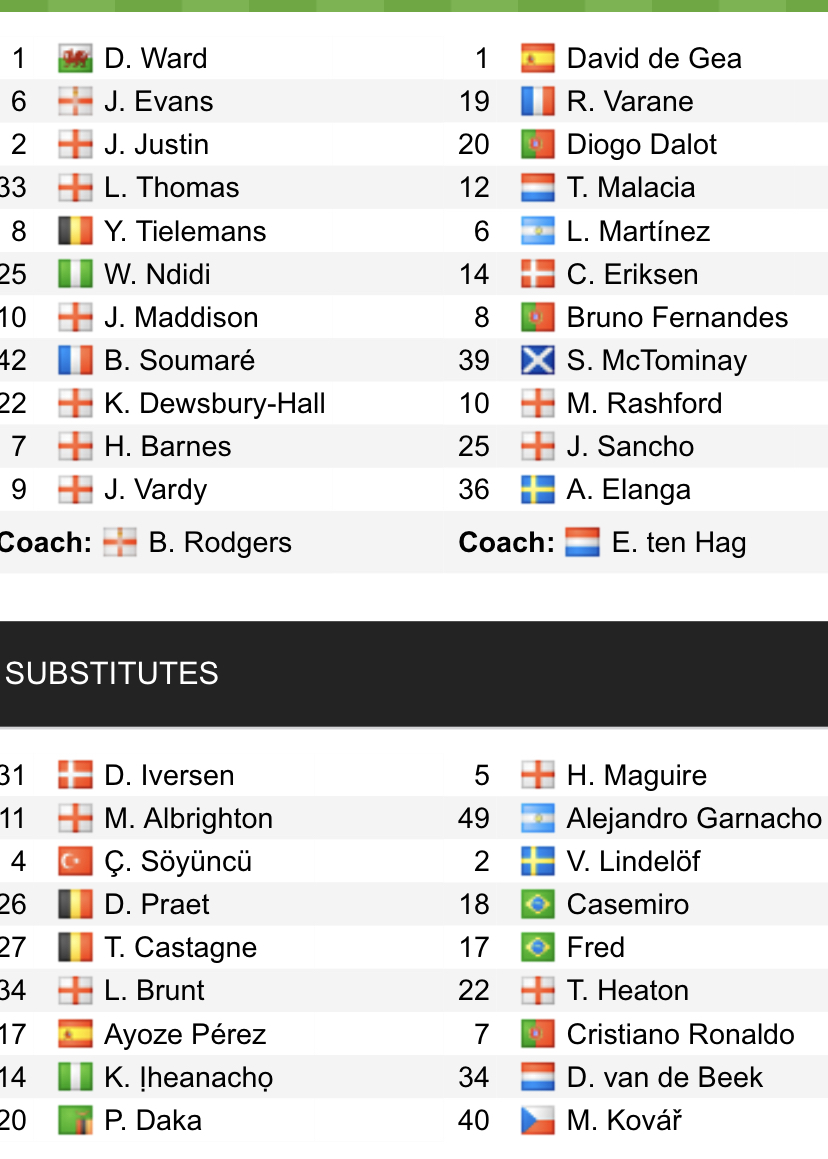Click the Brazil flag beside Casemiro
The image size is (828, 1159).
tap(538, 905)
